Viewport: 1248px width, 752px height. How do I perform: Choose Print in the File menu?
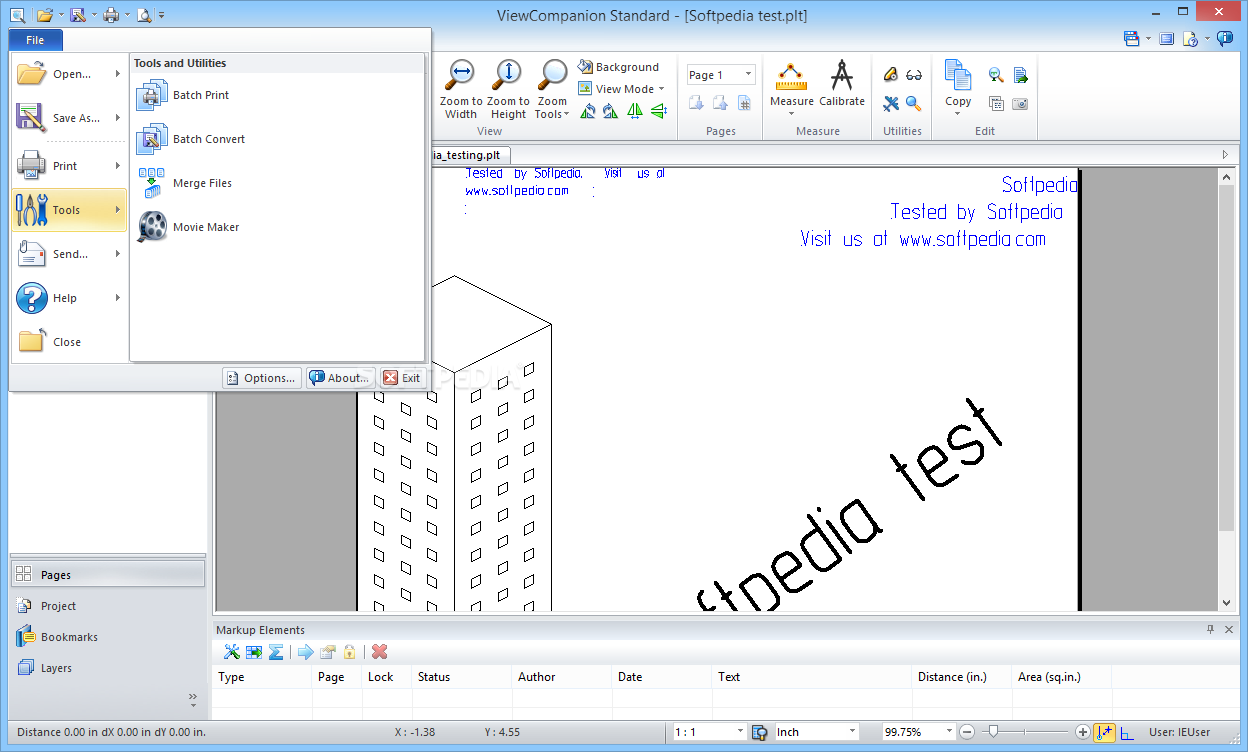point(68,166)
